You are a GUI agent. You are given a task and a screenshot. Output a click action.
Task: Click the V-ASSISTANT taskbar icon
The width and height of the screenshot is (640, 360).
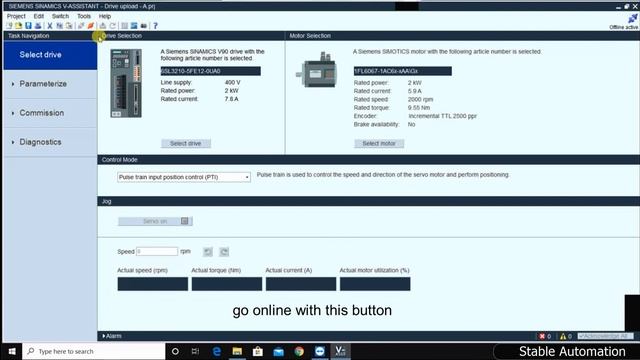[x=340, y=351]
